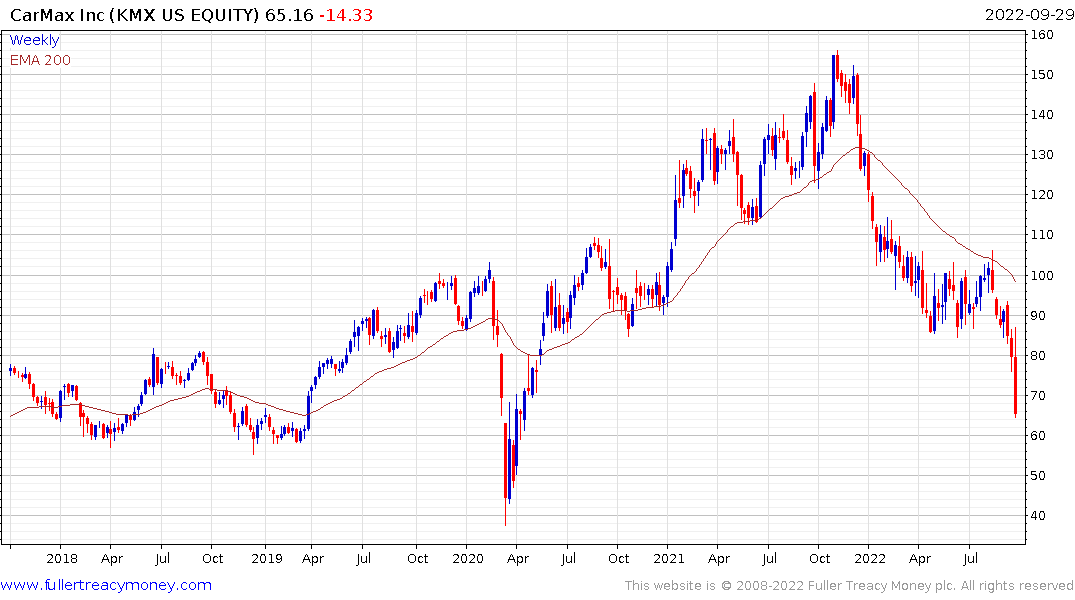1075x600 pixels.
Task: Click the www.fullertreacymoney.com link
Action: (x=106, y=585)
